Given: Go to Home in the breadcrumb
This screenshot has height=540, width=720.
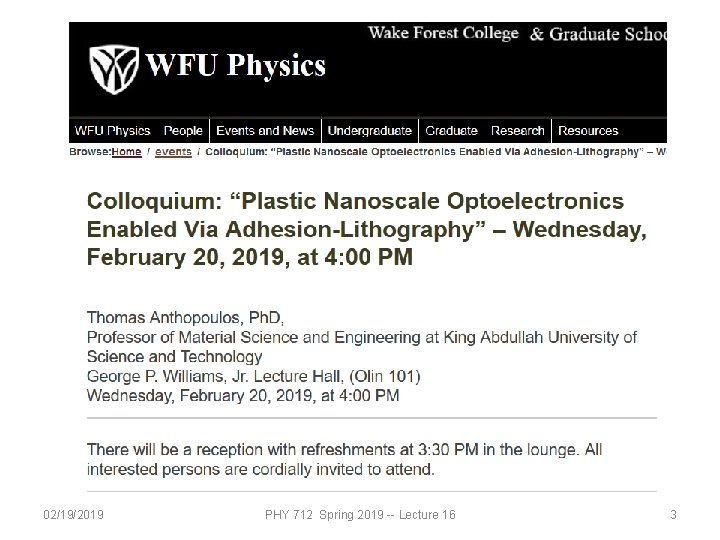Looking at the screenshot, I should coord(126,152).
